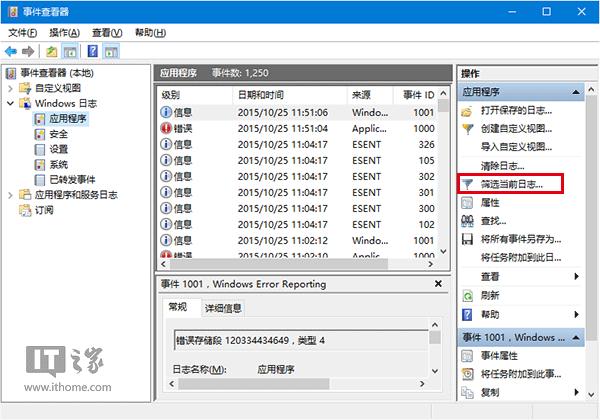The height and width of the screenshot is (420, 600).
Task: Click the event list horizontal scrollbar
Action: tap(278, 264)
